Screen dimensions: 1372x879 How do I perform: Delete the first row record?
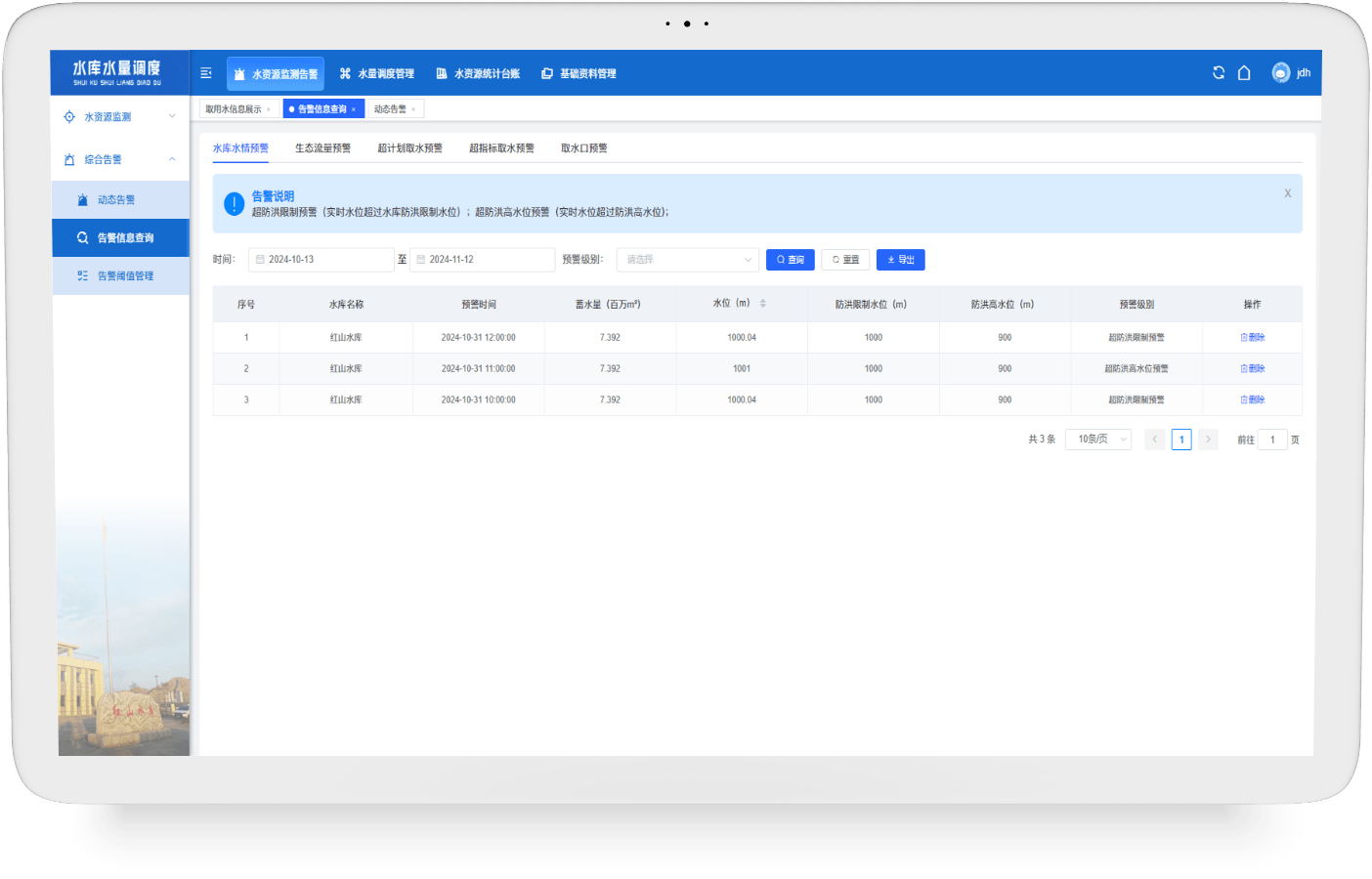point(1253,337)
